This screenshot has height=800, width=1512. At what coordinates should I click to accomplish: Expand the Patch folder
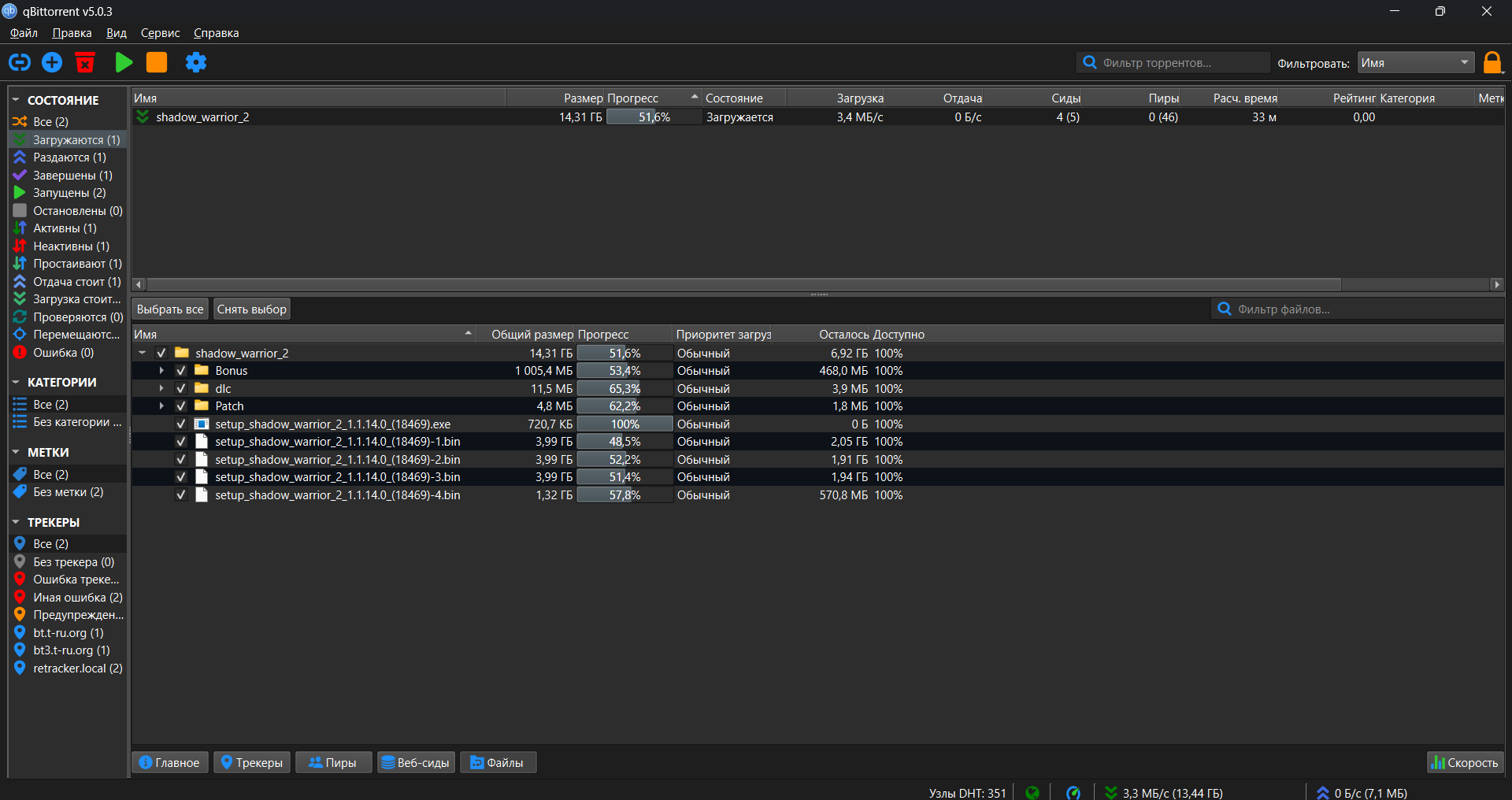[161, 406]
